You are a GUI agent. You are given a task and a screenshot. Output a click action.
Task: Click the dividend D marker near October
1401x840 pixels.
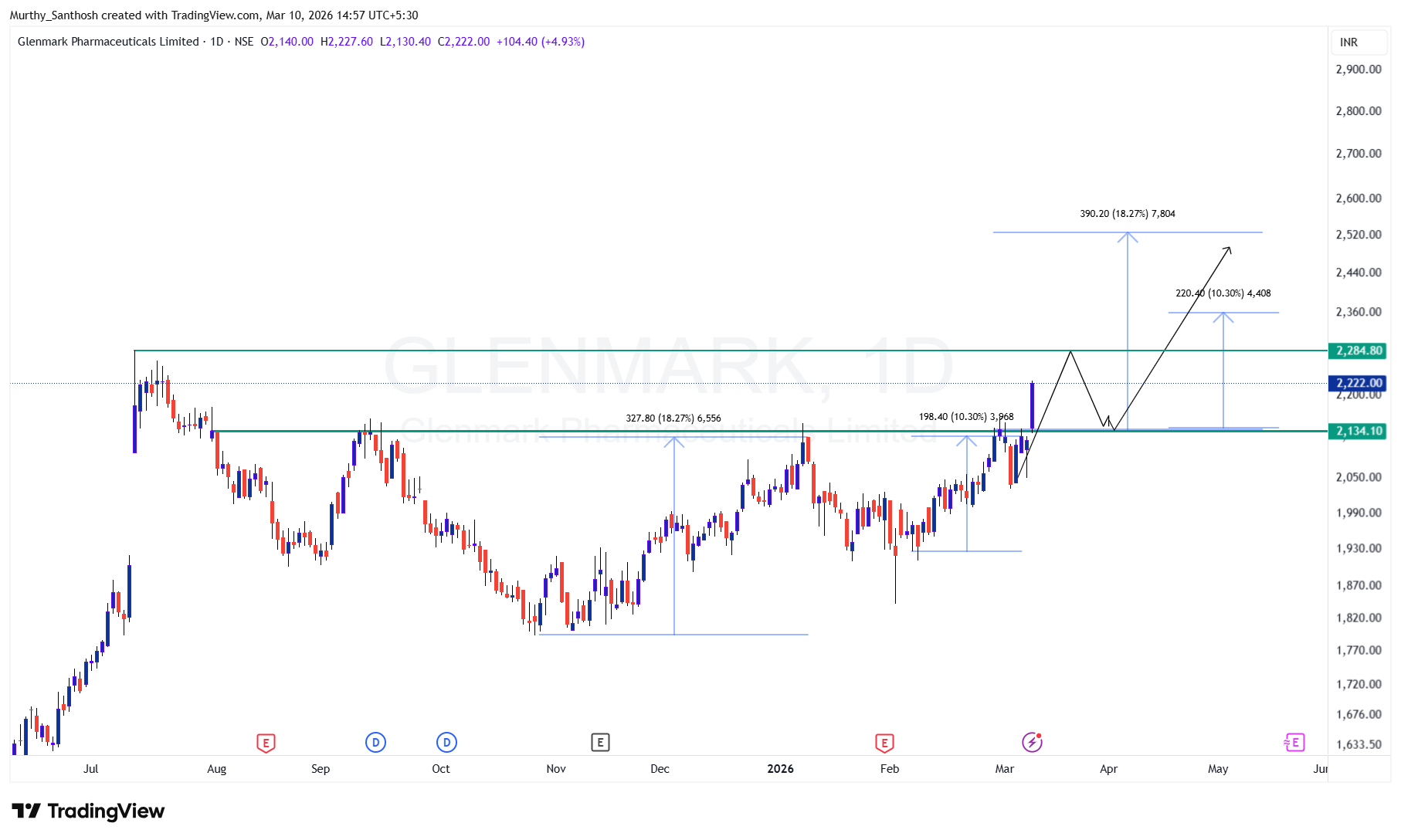point(446,743)
